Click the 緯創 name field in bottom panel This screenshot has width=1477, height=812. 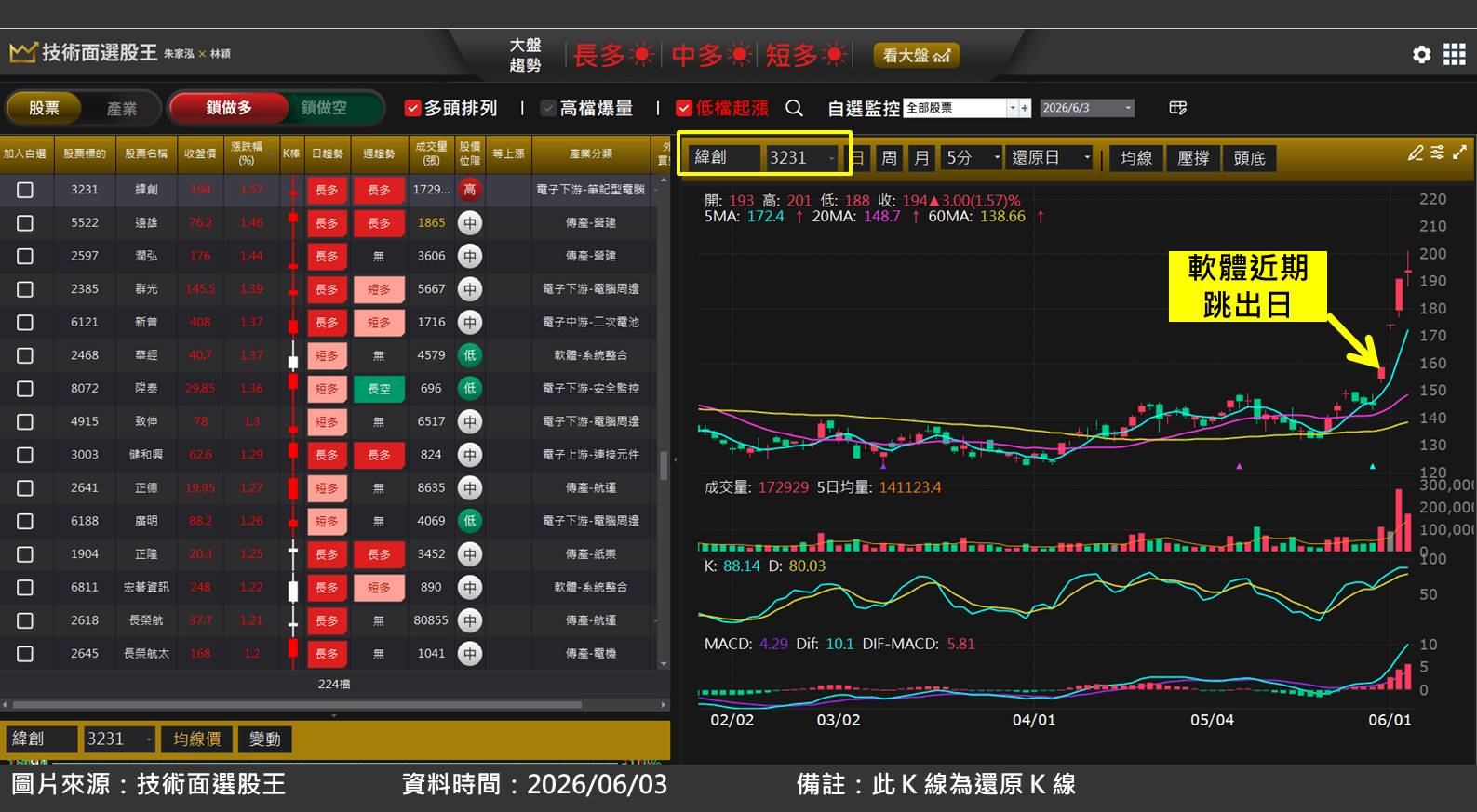(x=42, y=739)
